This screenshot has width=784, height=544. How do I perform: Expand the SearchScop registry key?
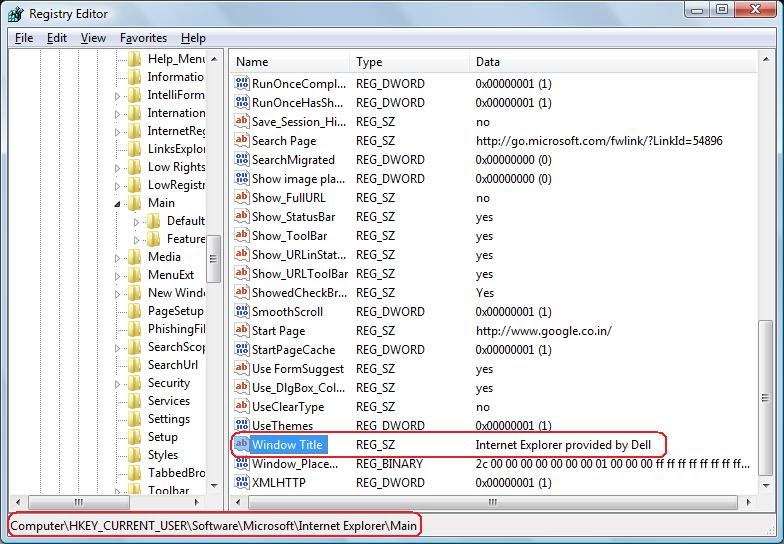[117, 348]
